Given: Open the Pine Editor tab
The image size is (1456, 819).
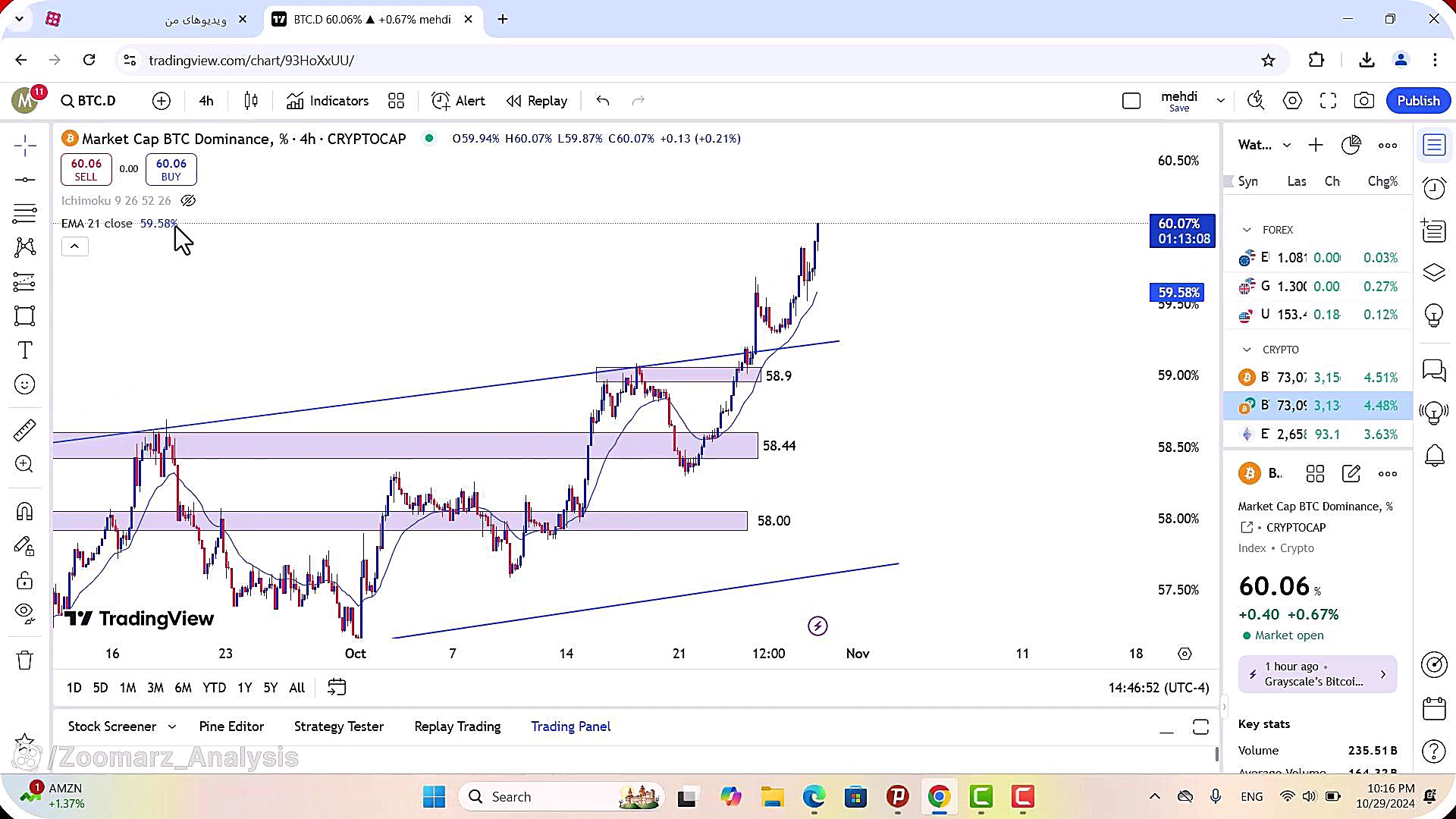Looking at the screenshot, I should pyautogui.click(x=231, y=726).
